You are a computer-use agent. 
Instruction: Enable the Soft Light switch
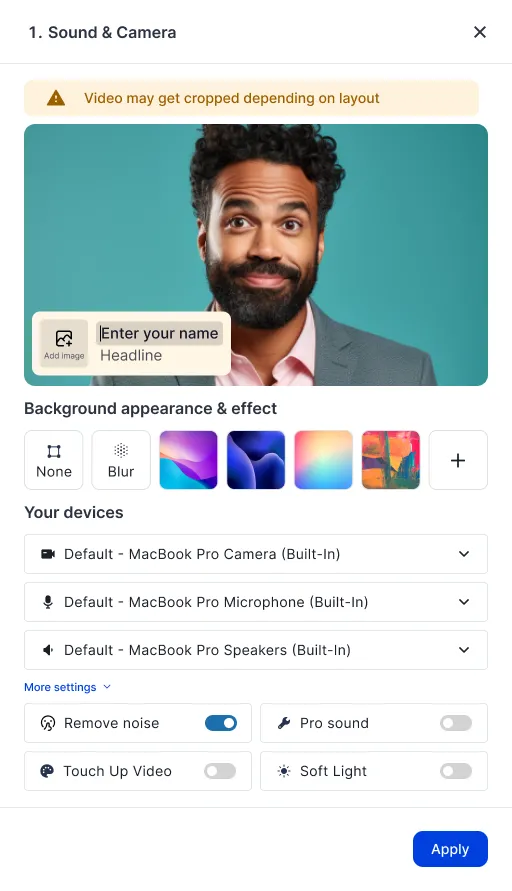point(456,771)
